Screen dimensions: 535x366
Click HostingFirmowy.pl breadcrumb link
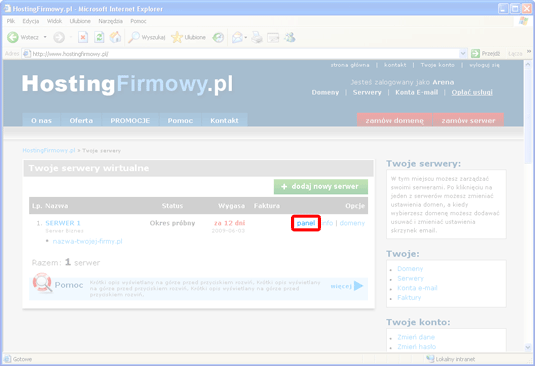point(49,150)
